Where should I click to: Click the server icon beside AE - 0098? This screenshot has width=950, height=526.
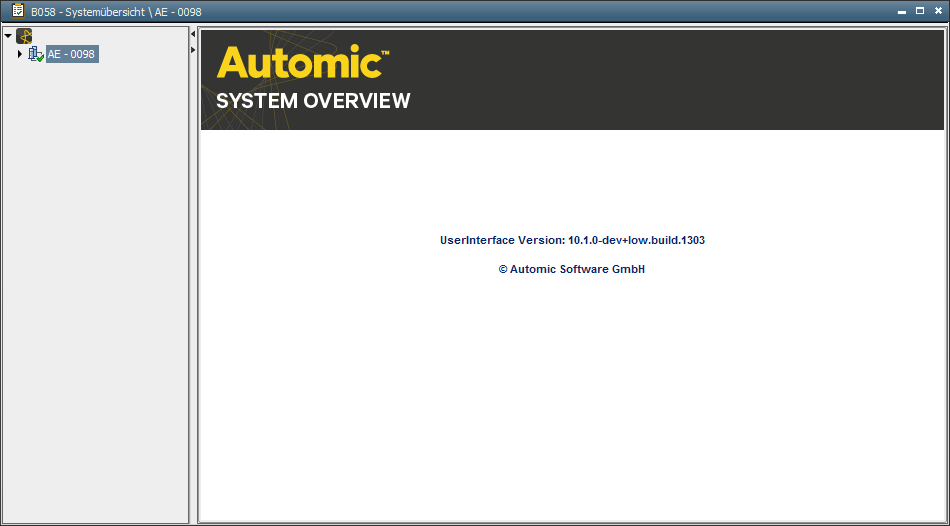[36, 55]
